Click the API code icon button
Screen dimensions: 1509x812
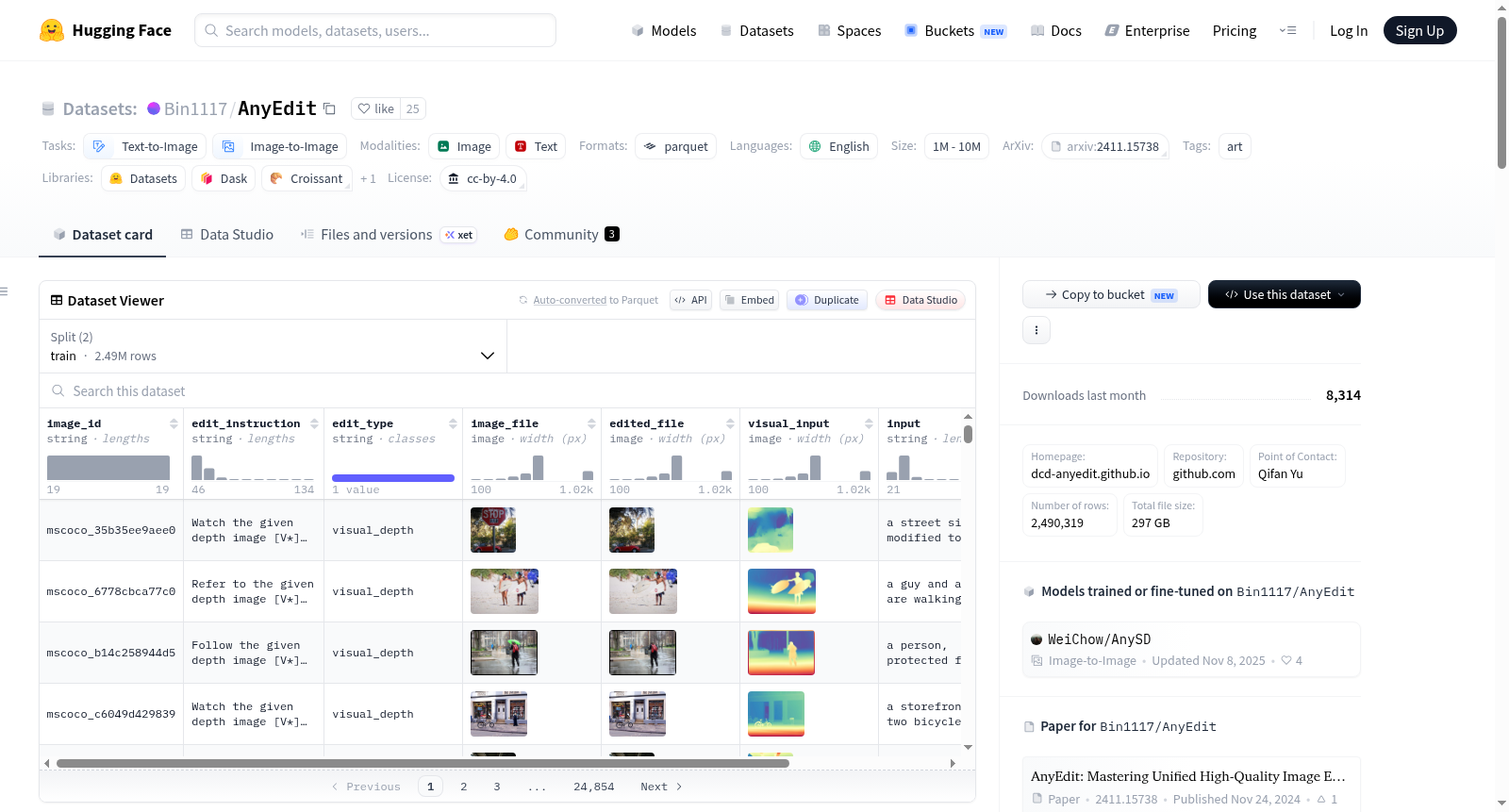tap(690, 300)
